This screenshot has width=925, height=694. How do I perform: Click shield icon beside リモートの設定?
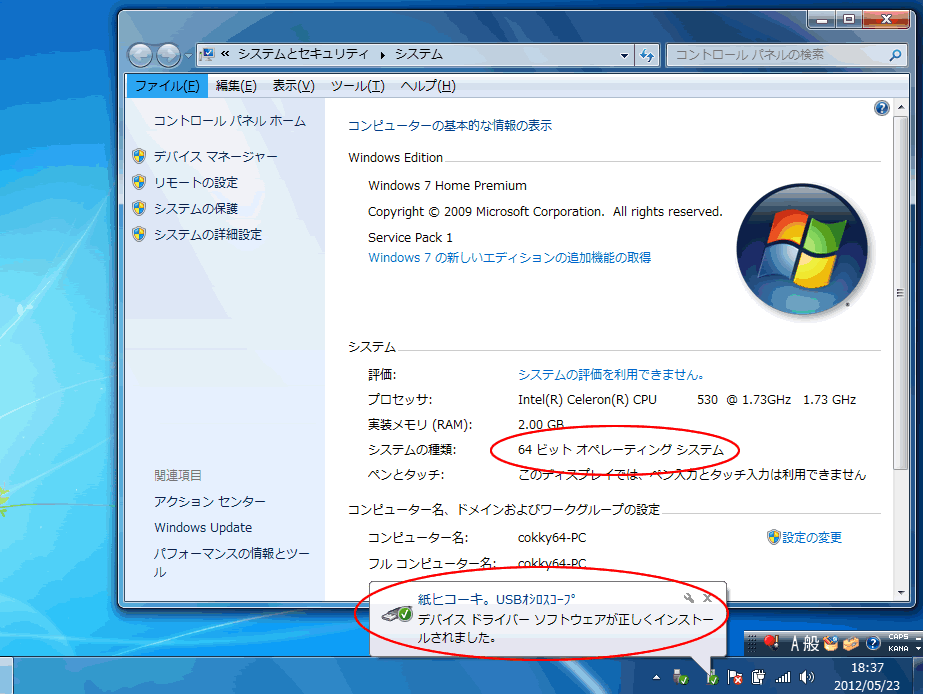coord(139,182)
